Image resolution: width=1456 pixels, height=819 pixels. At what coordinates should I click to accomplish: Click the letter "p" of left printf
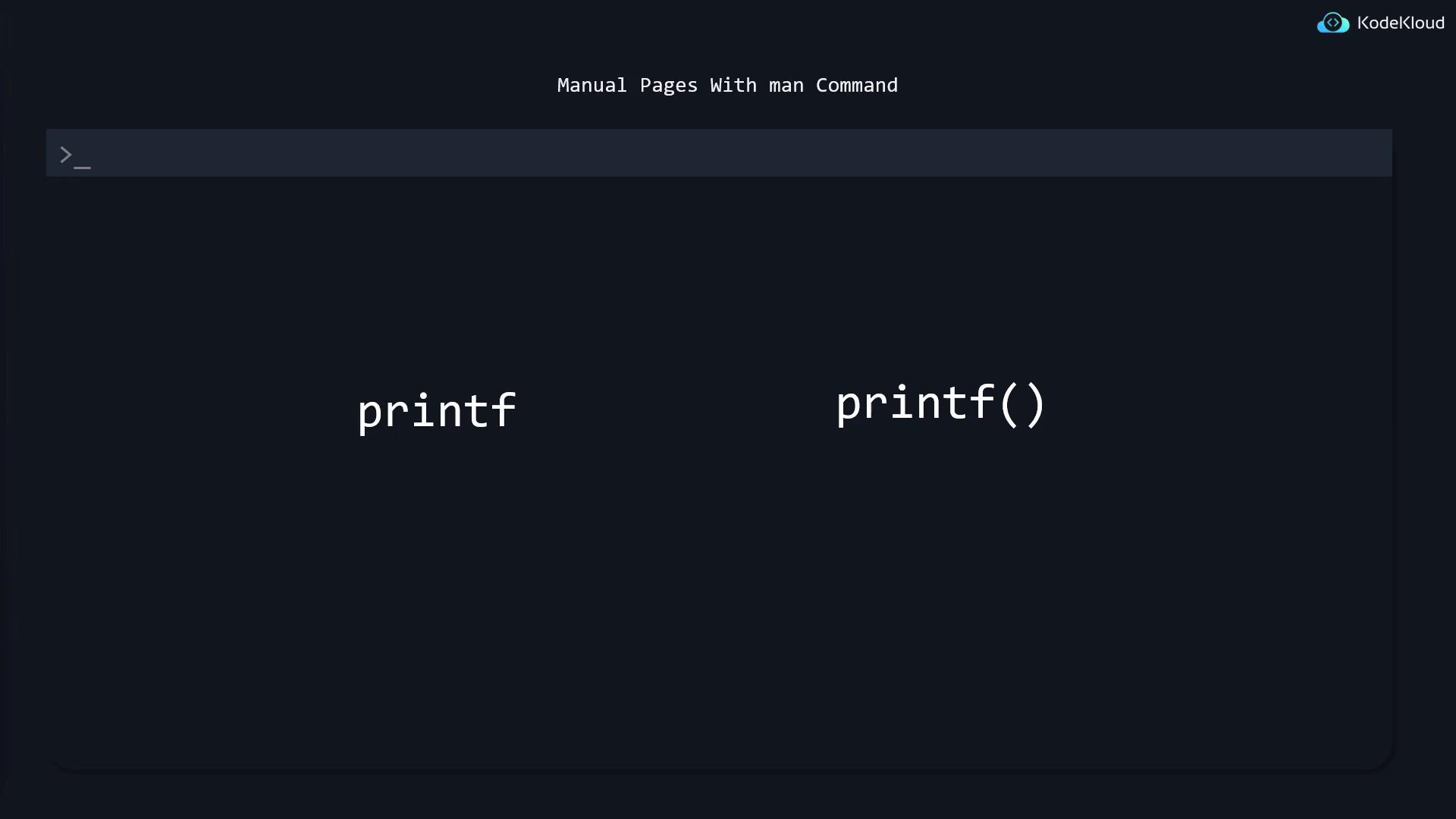coord(369,414)
